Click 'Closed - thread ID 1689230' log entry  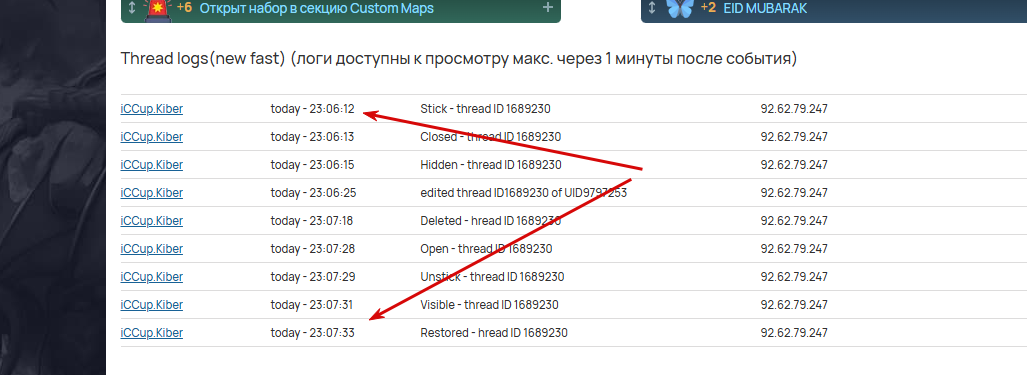pyautogui.click(x=491, y=137)
